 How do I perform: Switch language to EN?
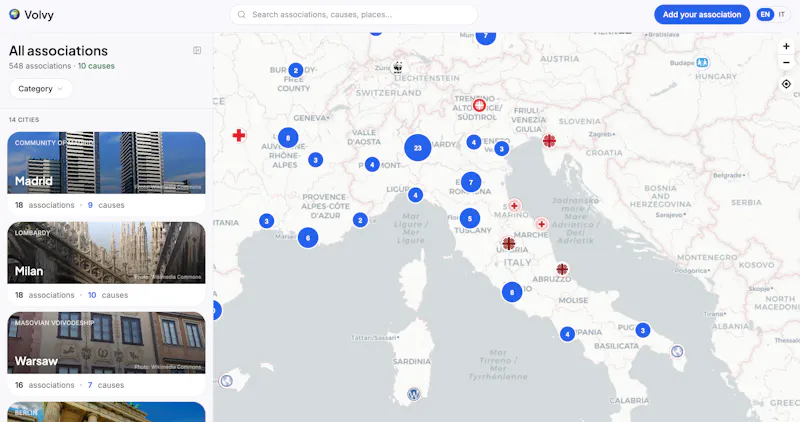tap(765, 14)
